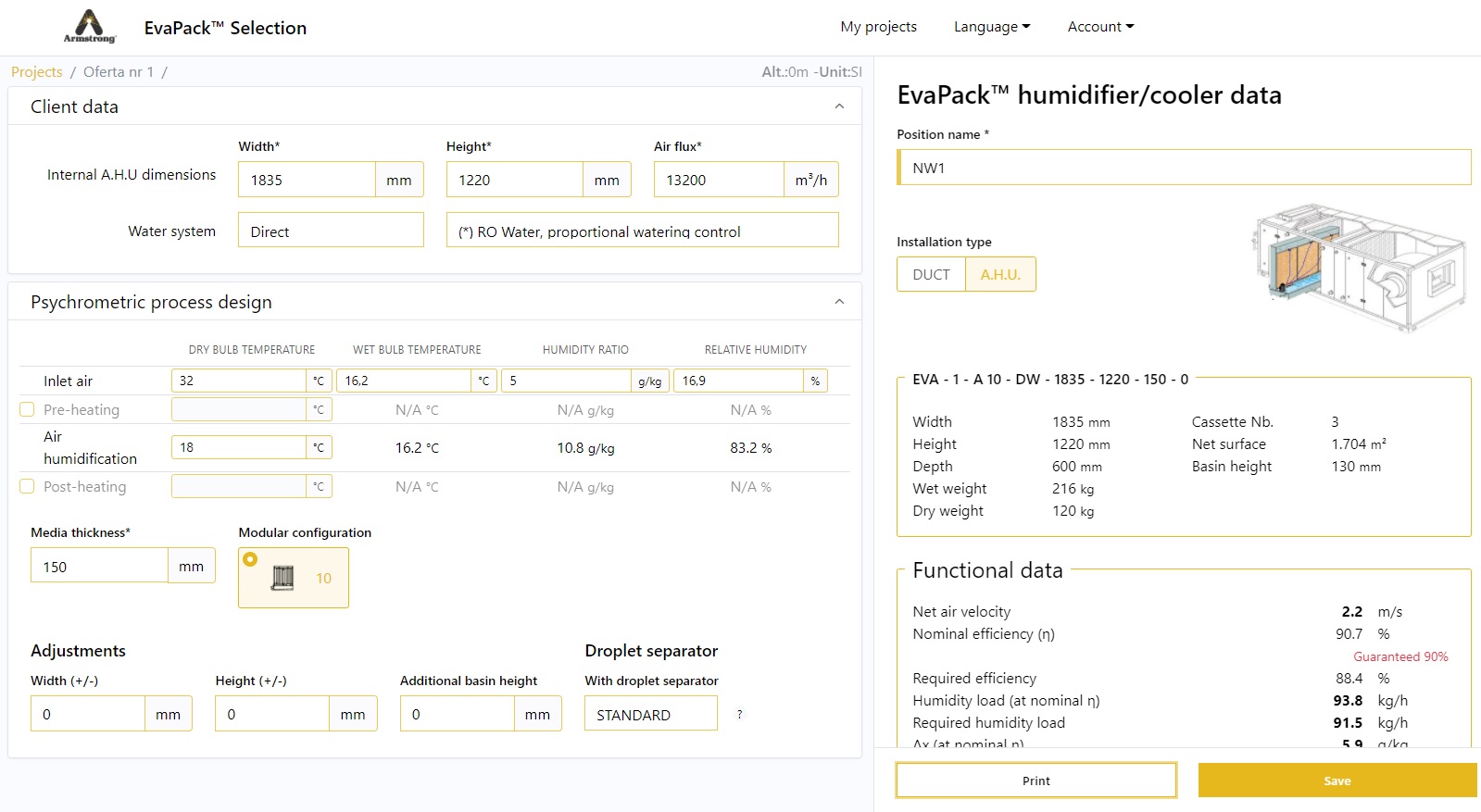Click the air humidification 10.8 g/kg value
The width and height of the screenshot is (1481, 812).
click(585, 448)
